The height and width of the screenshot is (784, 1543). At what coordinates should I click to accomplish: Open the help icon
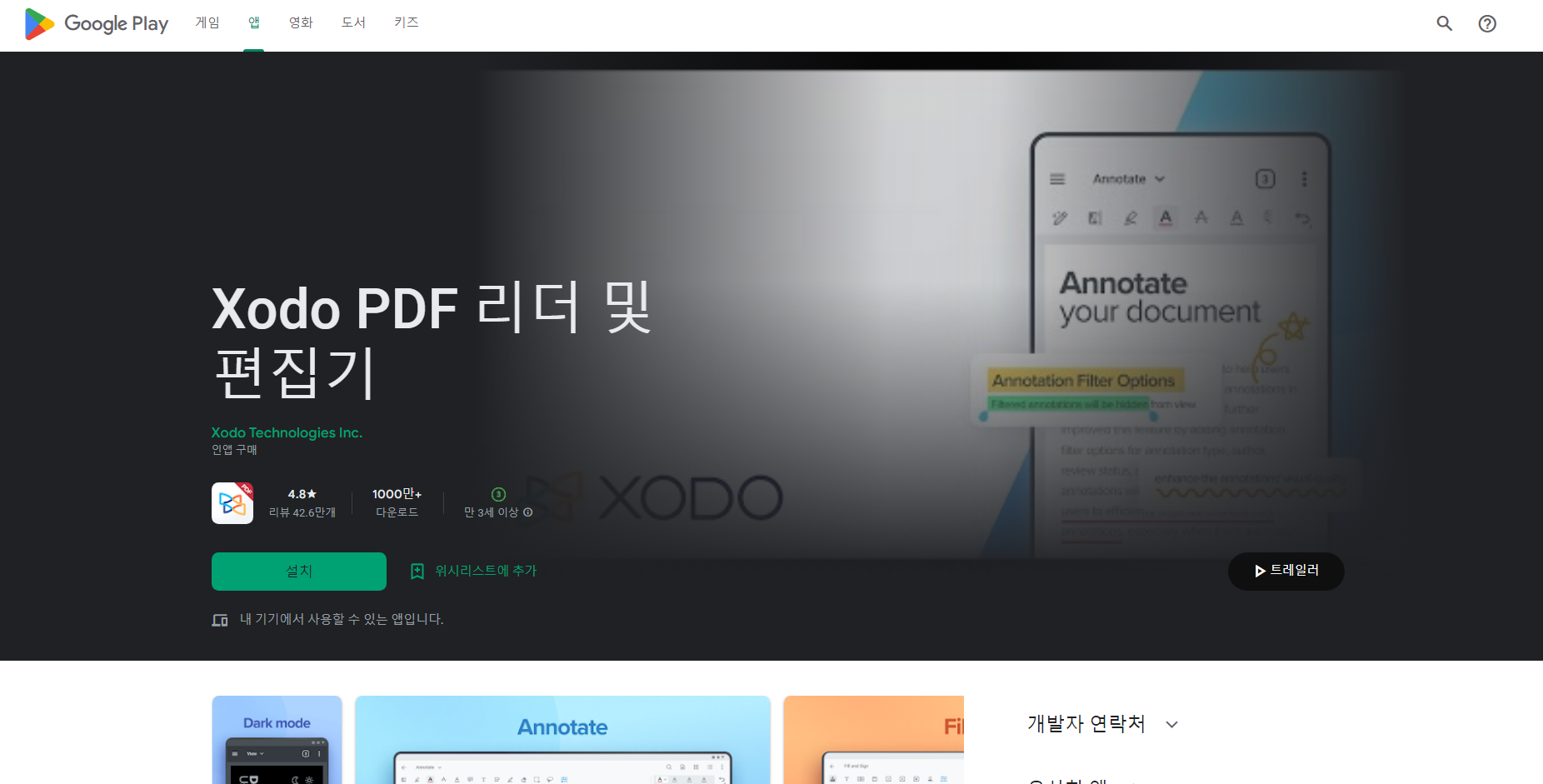point(1487,23)
